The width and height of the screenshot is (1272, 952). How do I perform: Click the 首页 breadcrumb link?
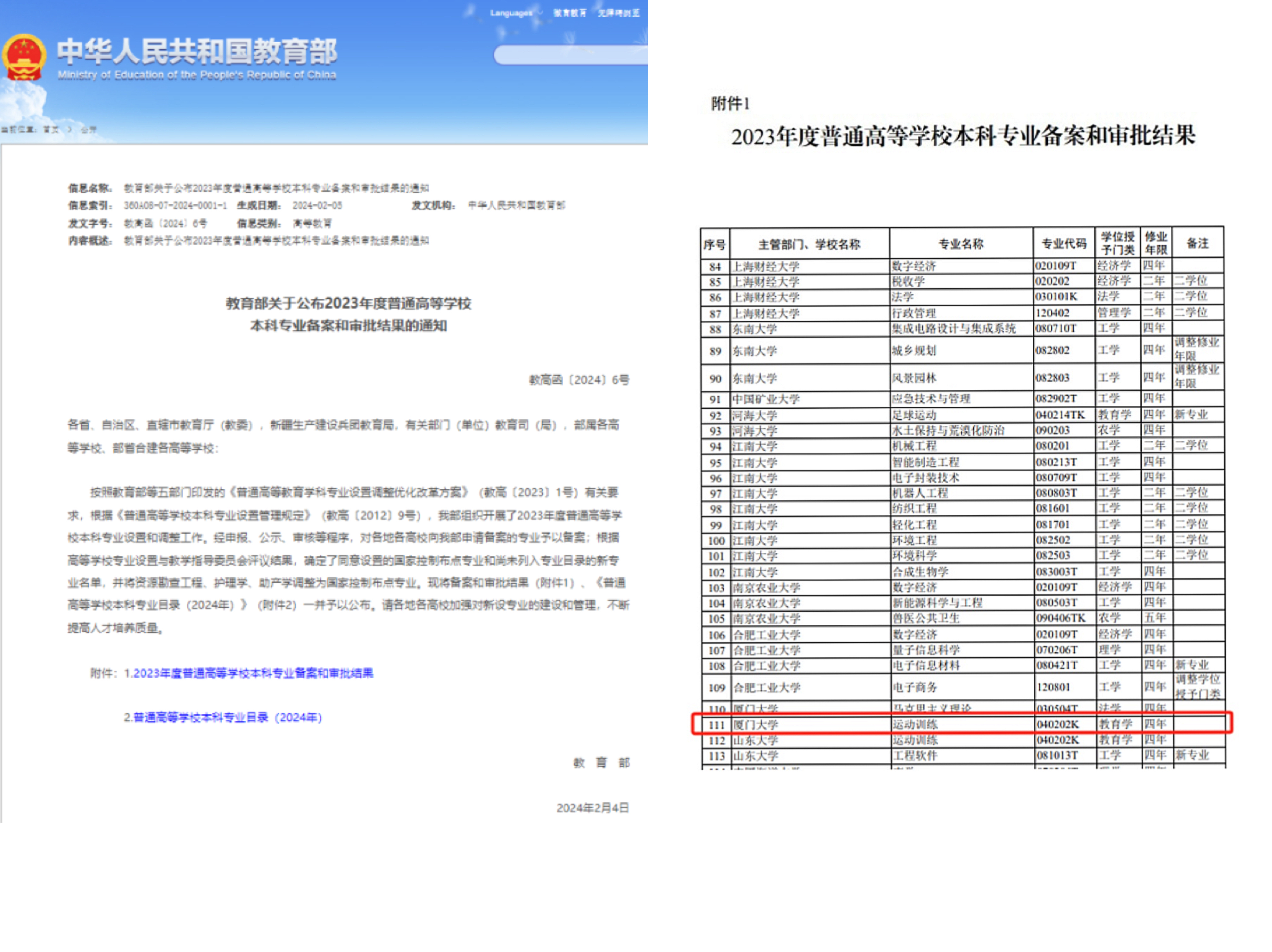[51, 130]
